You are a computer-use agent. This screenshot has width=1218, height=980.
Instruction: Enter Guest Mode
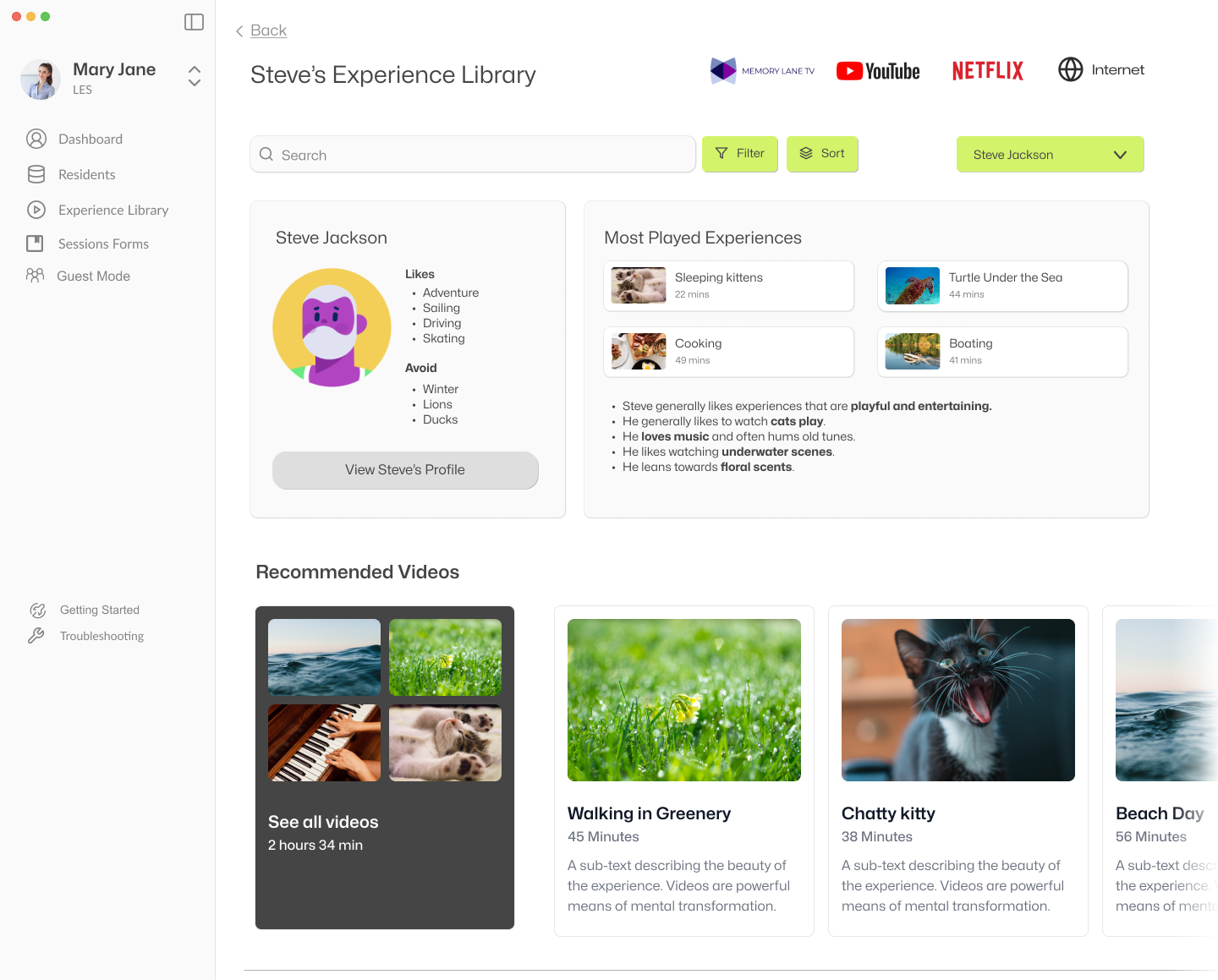pos(93,276)
